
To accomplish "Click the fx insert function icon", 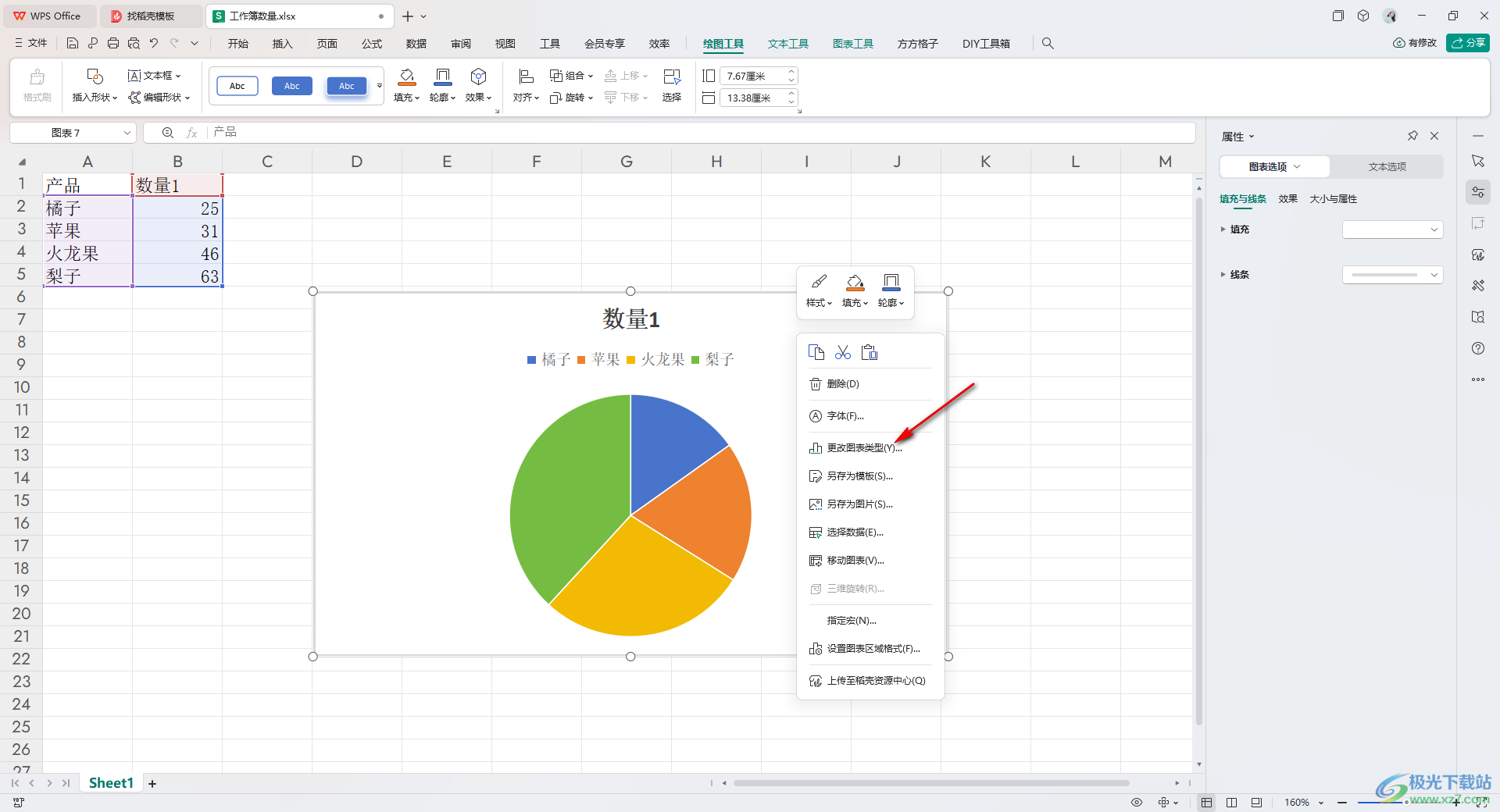I will 191,133.
